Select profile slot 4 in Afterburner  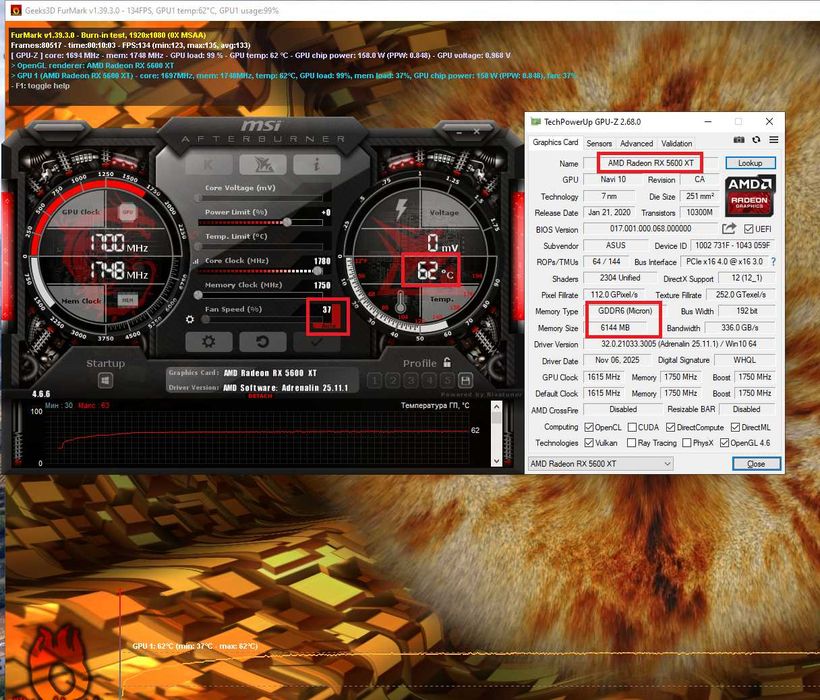click(x=429, y=380)
